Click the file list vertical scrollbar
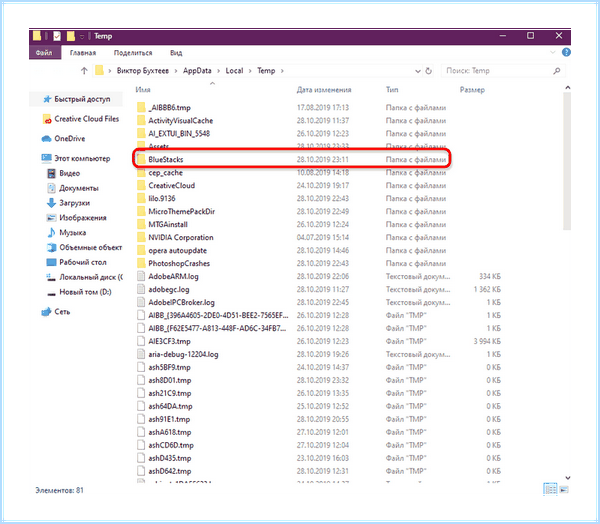The height and width of the screenshot is (524, 600). [567, 161]
